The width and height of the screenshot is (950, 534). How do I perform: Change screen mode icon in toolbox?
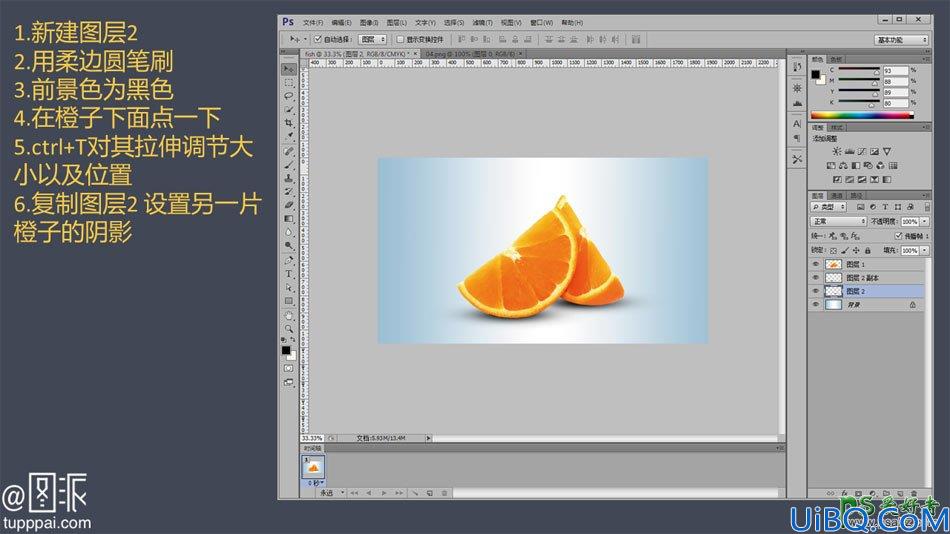coord(288,382)
